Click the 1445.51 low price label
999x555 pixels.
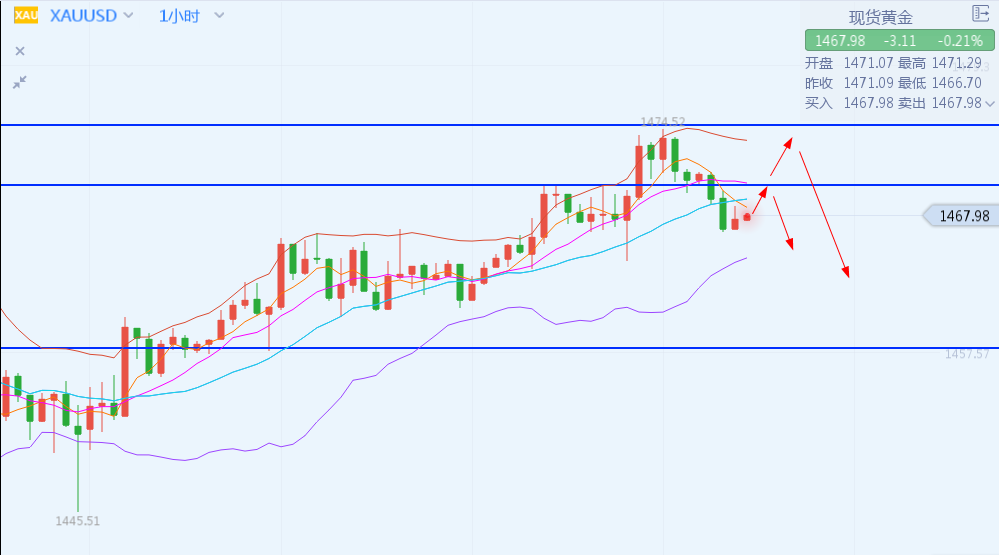click(78, 521)
